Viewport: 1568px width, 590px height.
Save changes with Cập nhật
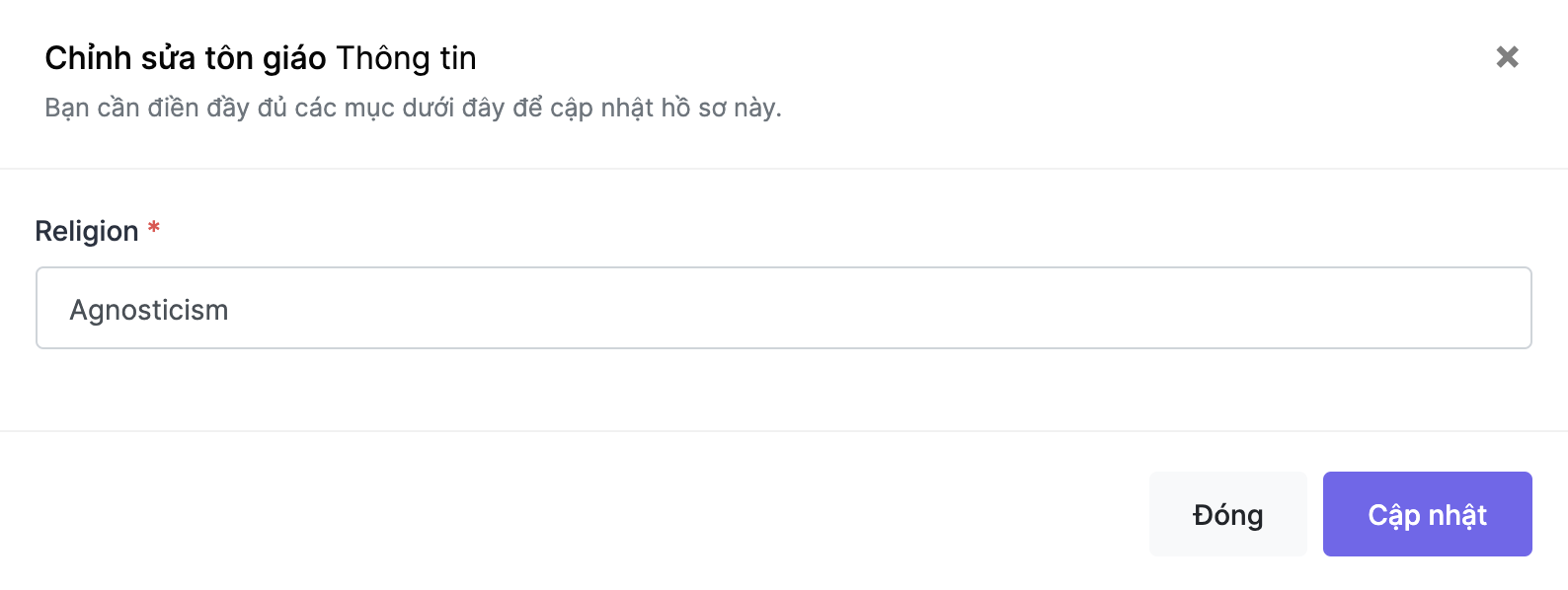coord(1428,514)
